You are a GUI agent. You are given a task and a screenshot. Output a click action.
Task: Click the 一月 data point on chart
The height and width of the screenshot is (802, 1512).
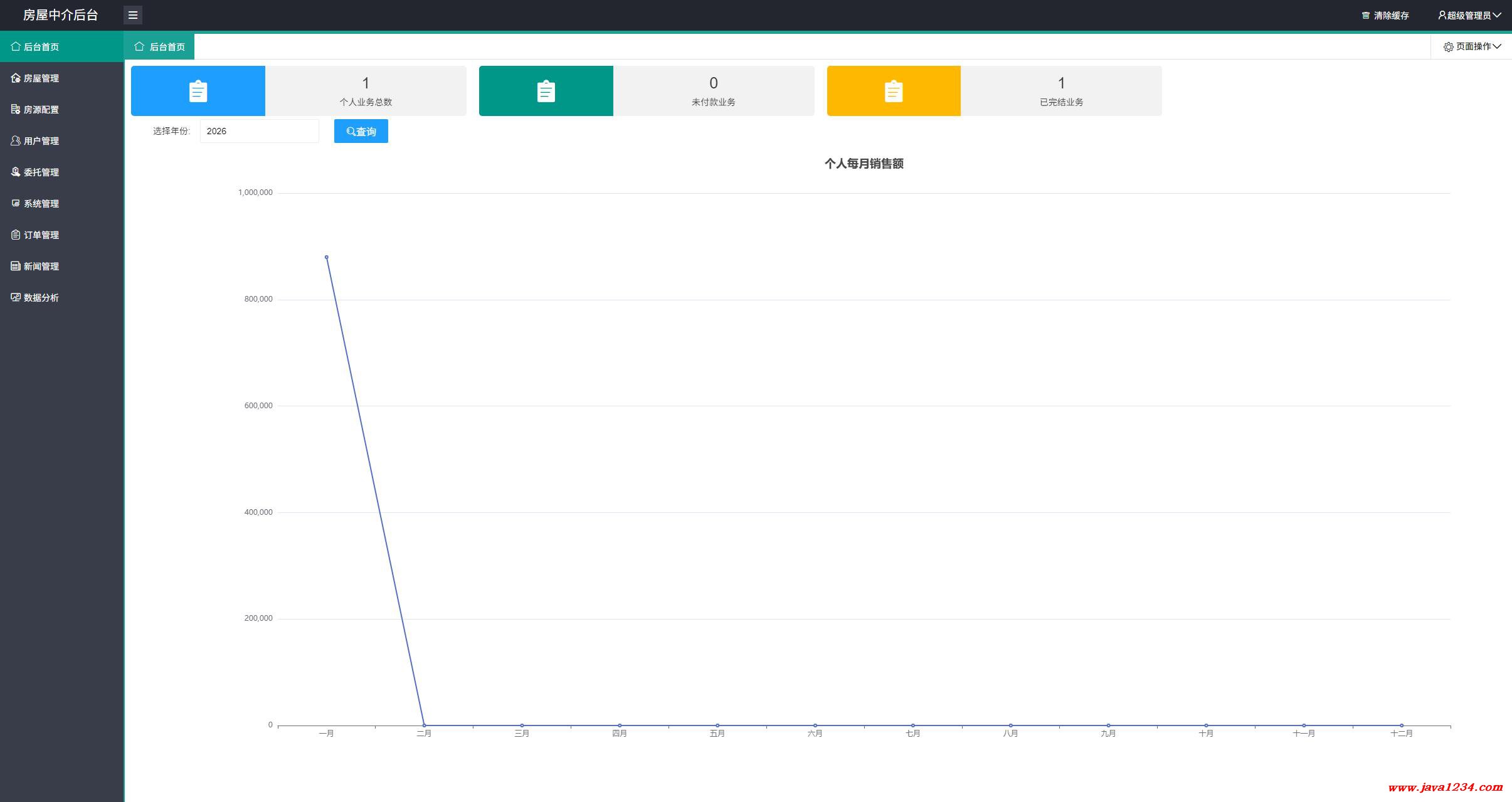(x=326, y=257)
